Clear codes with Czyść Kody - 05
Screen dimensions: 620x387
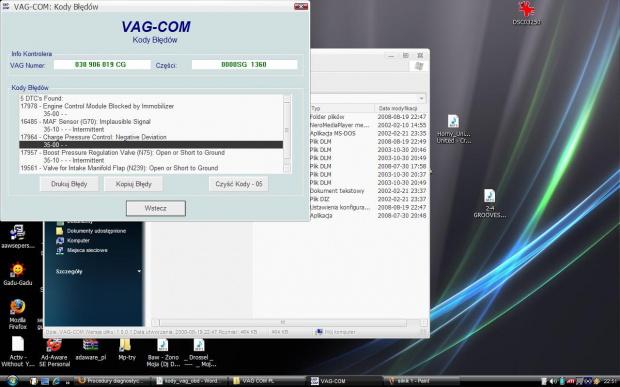pos(238,184)
